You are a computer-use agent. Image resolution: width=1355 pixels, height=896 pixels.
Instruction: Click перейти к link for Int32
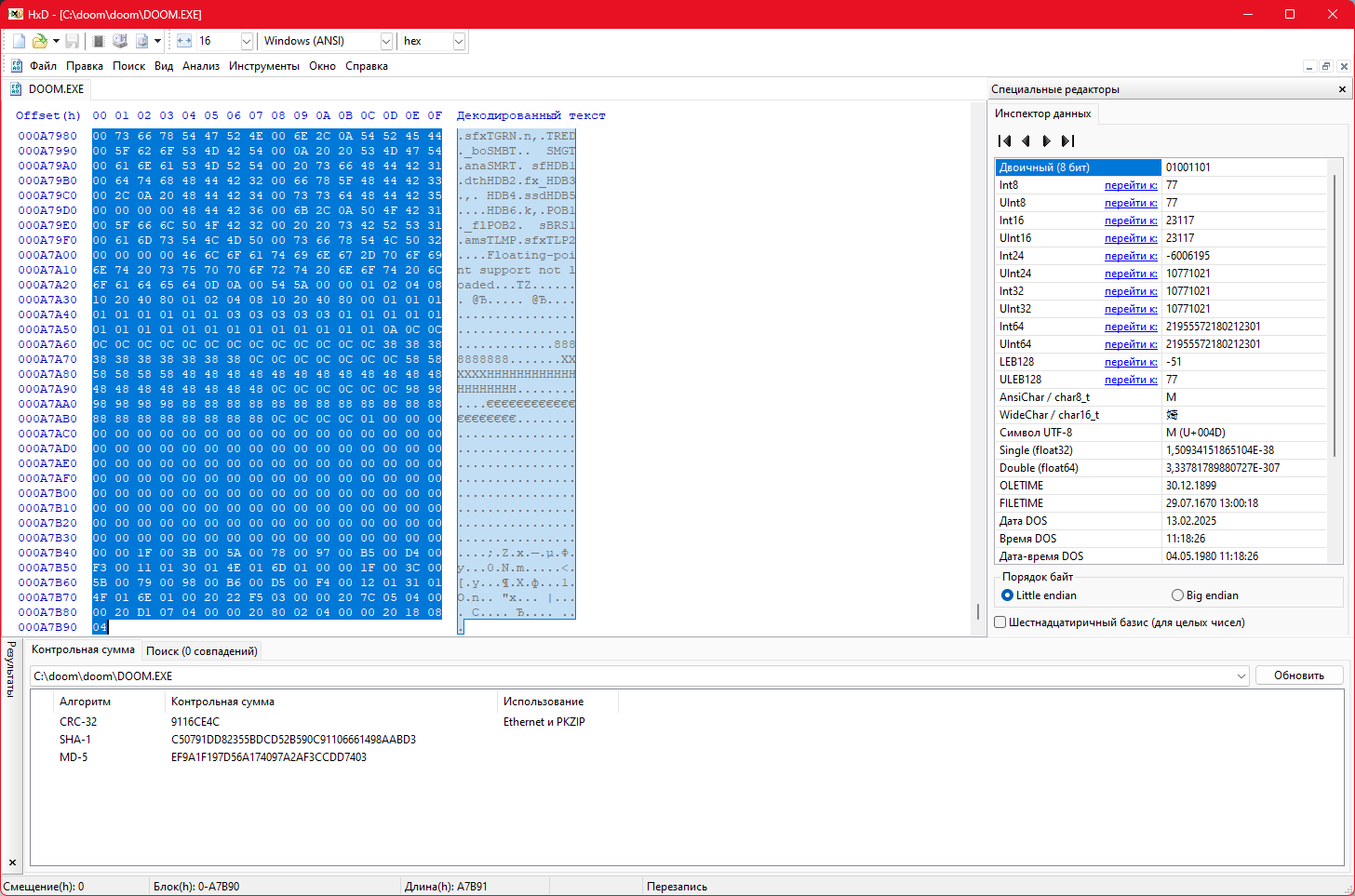[x=1131, y=291]
